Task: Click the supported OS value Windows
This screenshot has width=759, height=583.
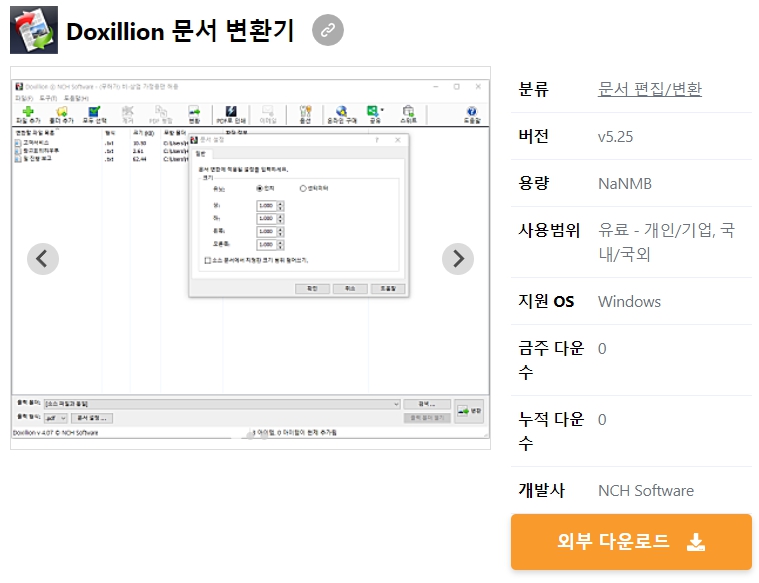Action: (629, 302)
